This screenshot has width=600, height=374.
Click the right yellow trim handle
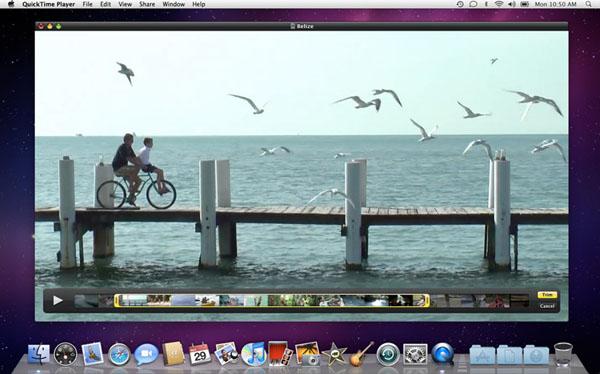[x=427, y=301]
